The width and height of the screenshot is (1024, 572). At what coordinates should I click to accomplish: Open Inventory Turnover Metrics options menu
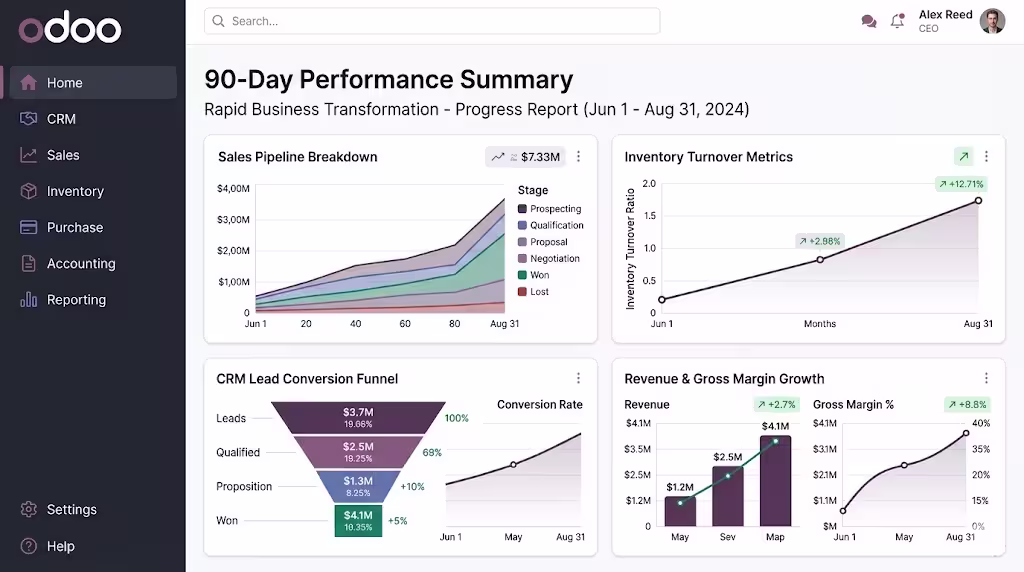[x=986, y=156]
